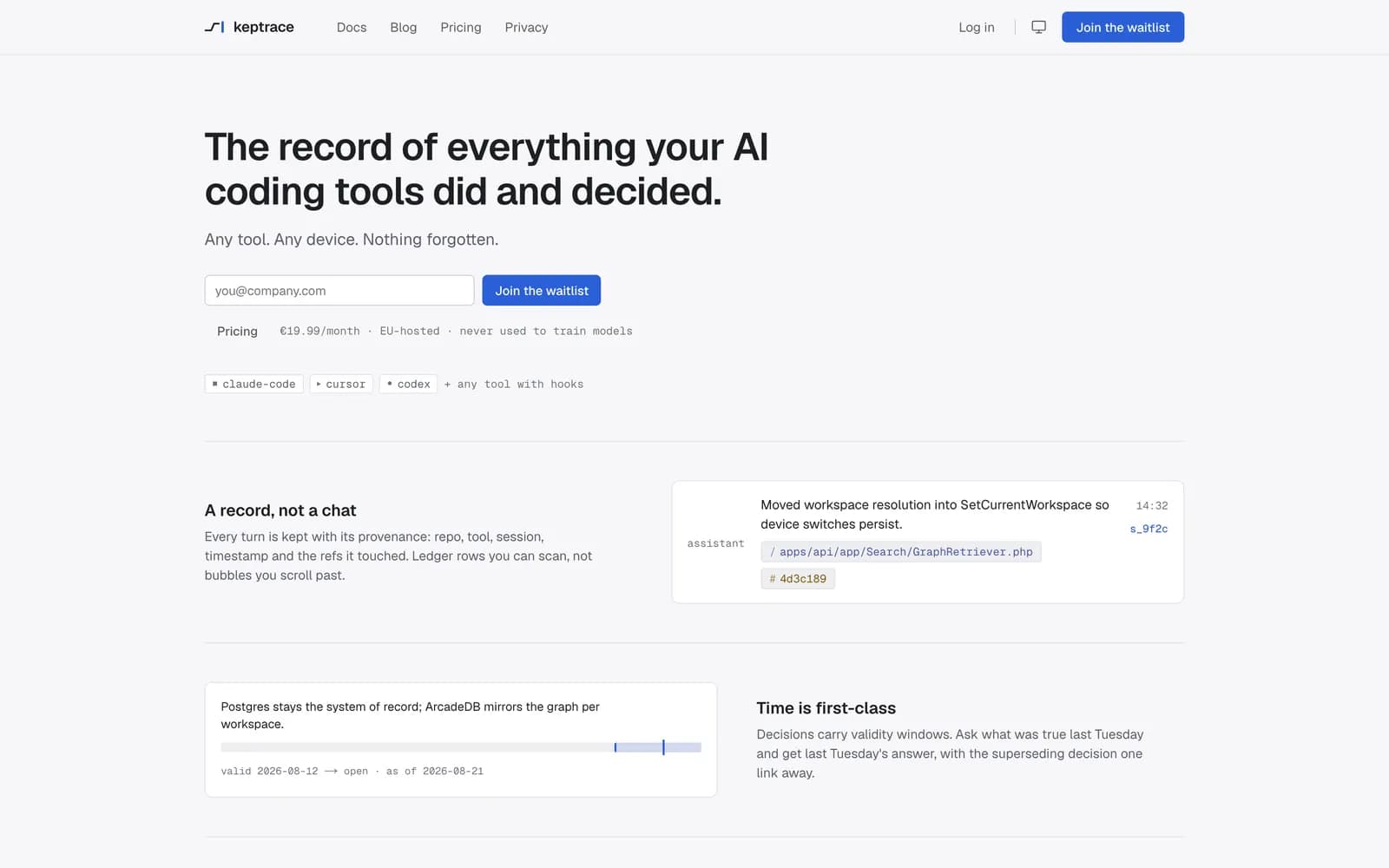This screenshot has width=1389, height=868.
Task: Click the as-of marker on the timeline
Action: pyautogui.click(x=663, y=747)
